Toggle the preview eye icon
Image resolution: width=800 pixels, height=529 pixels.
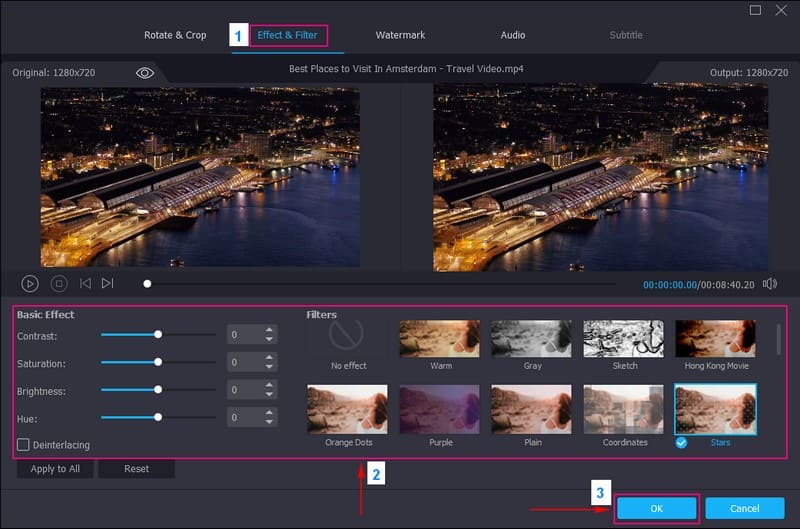(x=145, y=73)
